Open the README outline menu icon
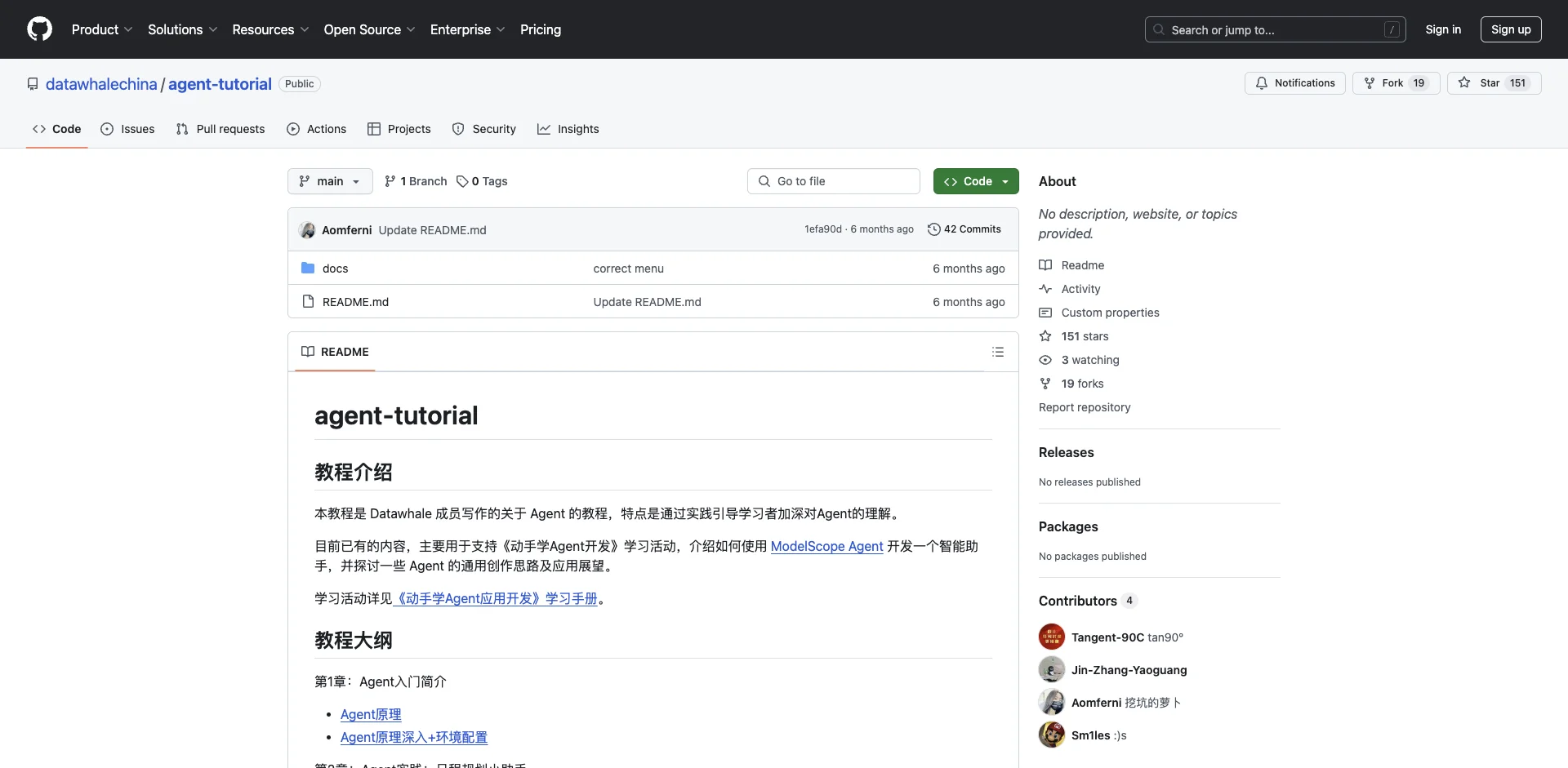The image size is (1568, 768). pyautogui.click(x=998, y=352)
